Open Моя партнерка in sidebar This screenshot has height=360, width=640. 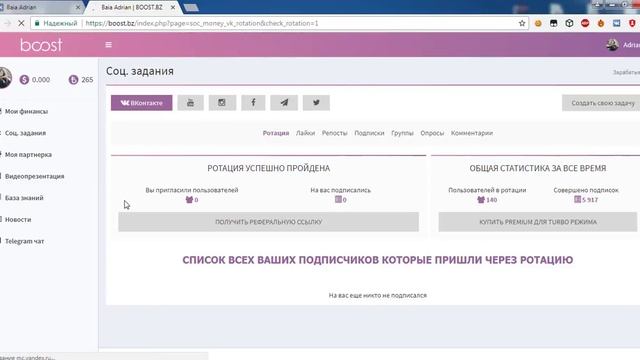pos(28,155)
